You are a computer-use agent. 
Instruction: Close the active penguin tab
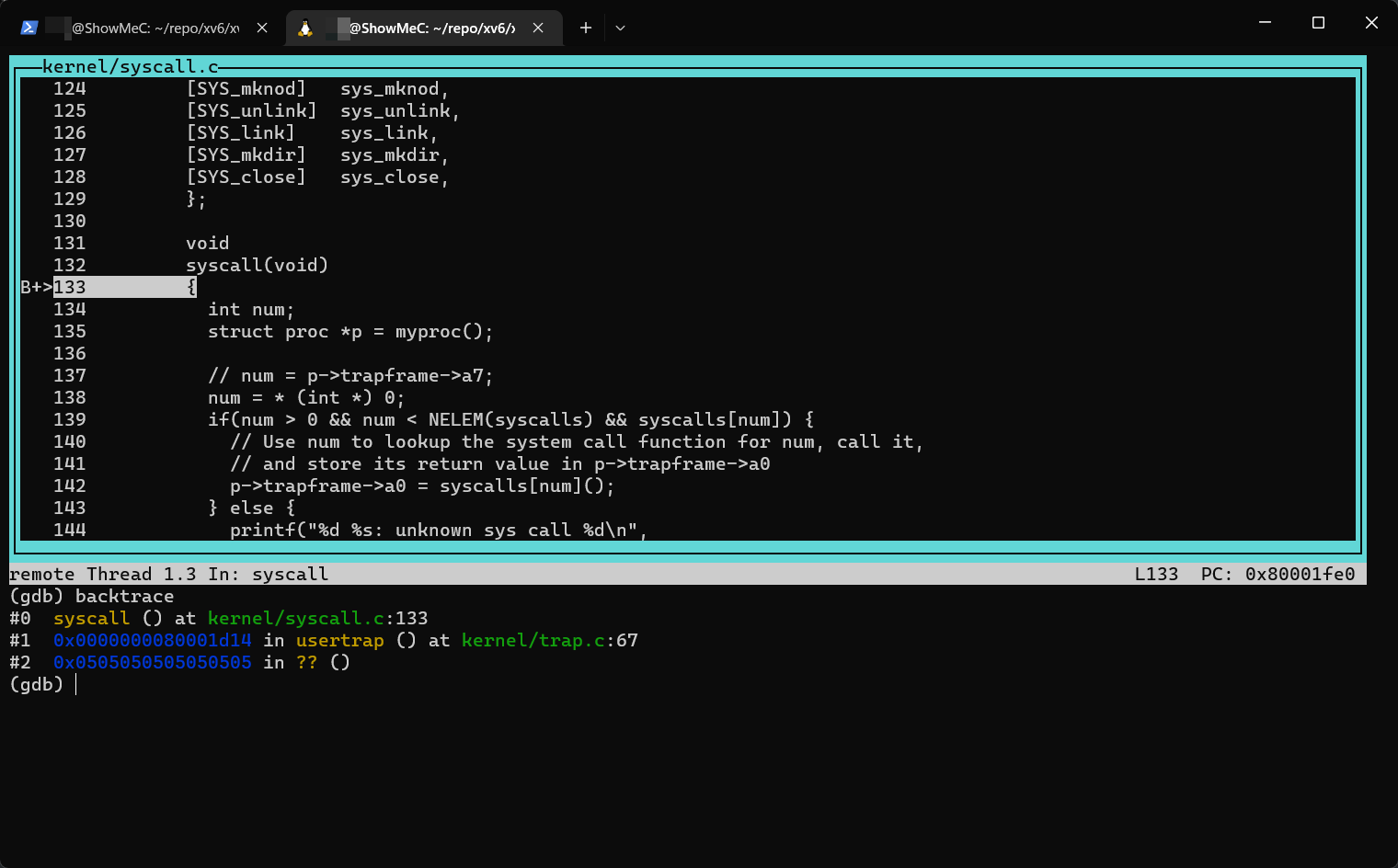(x=538, y=28)
